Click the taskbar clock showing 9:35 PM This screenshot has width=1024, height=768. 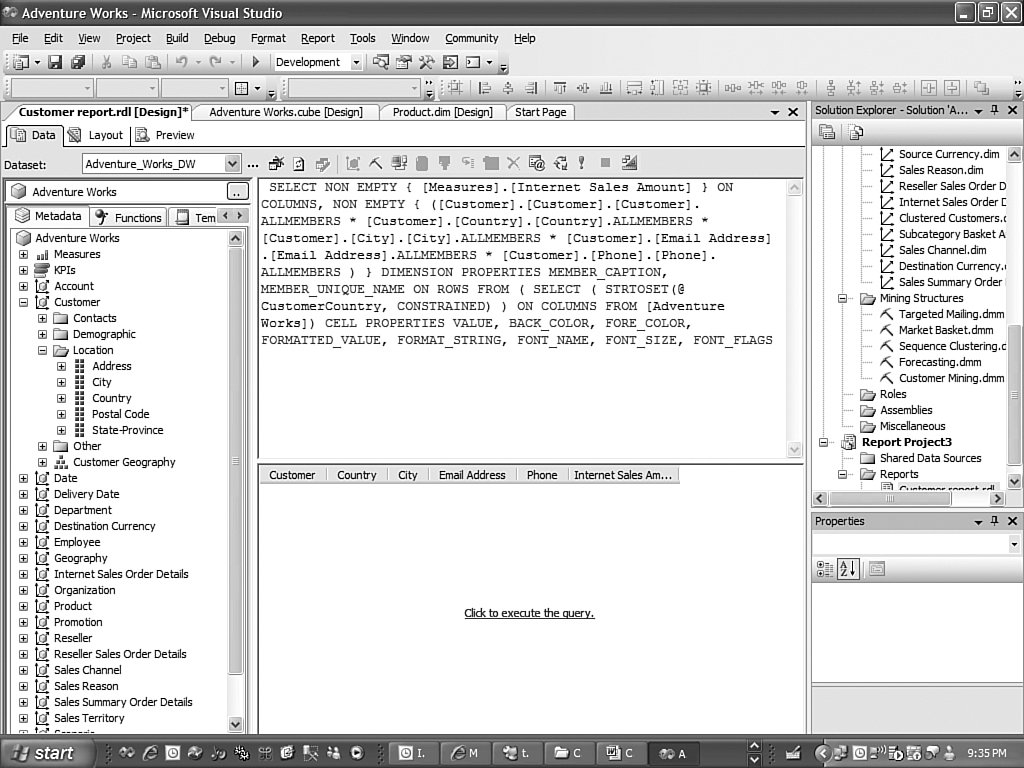(987, 754)
